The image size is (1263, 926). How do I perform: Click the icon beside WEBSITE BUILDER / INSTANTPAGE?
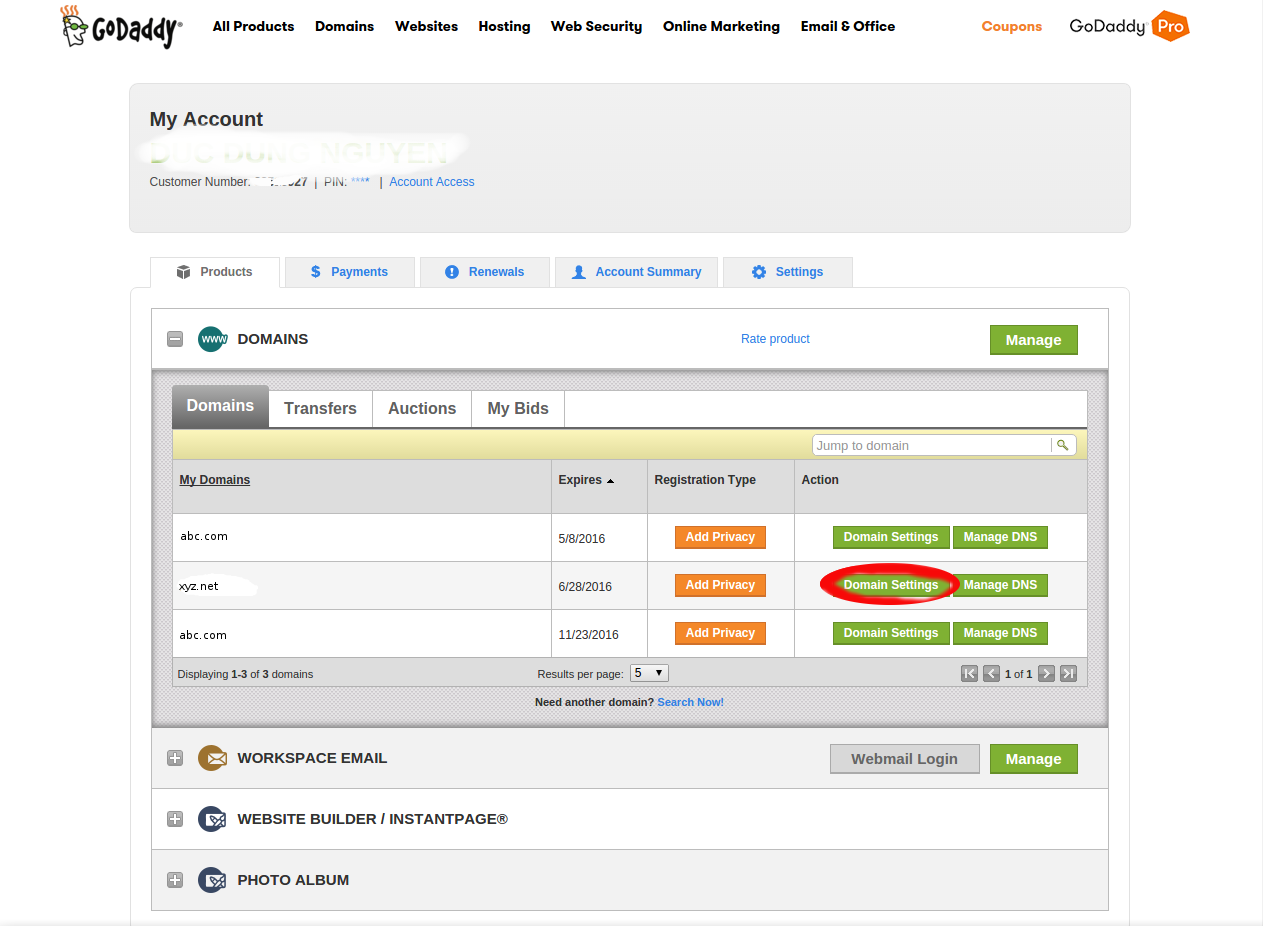pos(213,819)
